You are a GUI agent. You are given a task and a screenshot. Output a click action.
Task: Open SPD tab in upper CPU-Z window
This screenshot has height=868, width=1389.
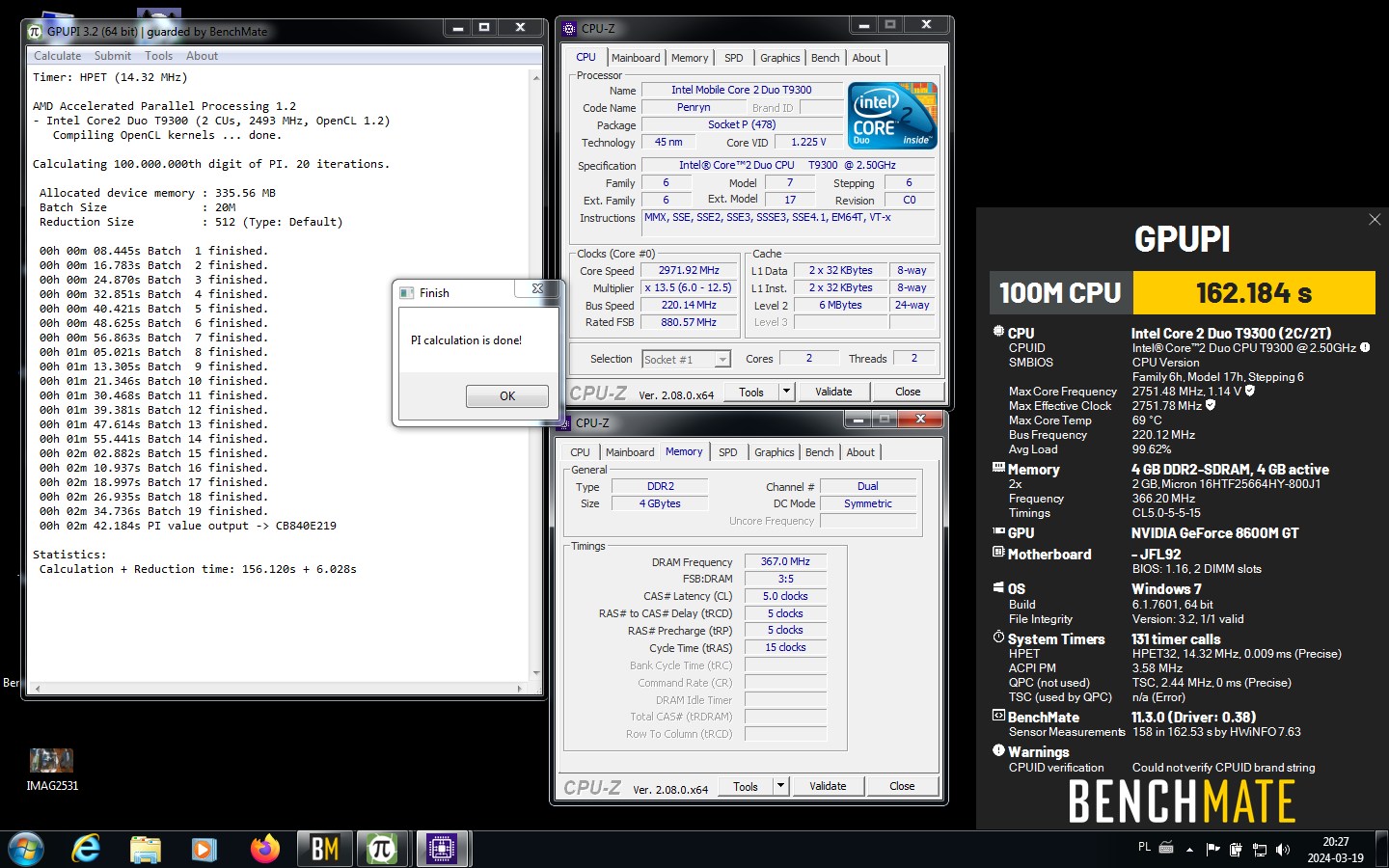tap(734, 58)
